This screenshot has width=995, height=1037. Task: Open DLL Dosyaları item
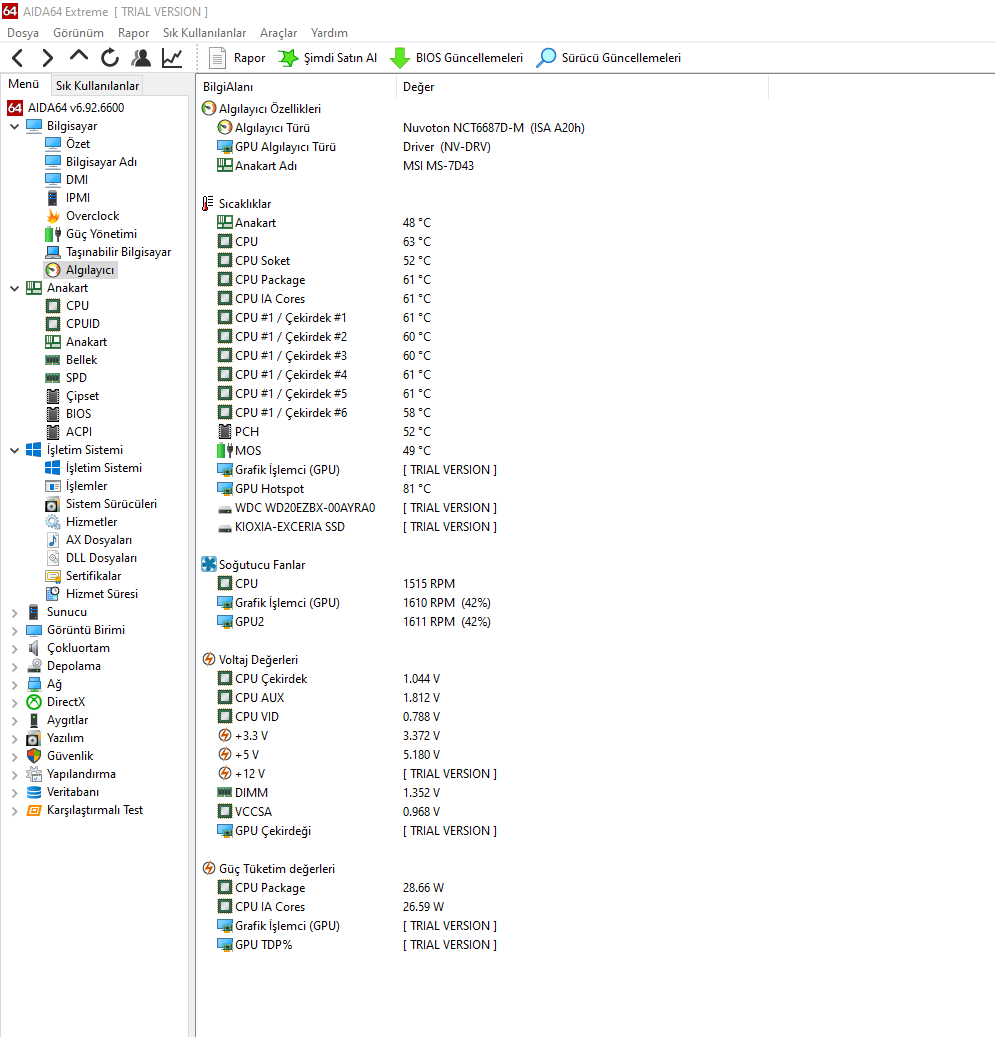(91, 558)
